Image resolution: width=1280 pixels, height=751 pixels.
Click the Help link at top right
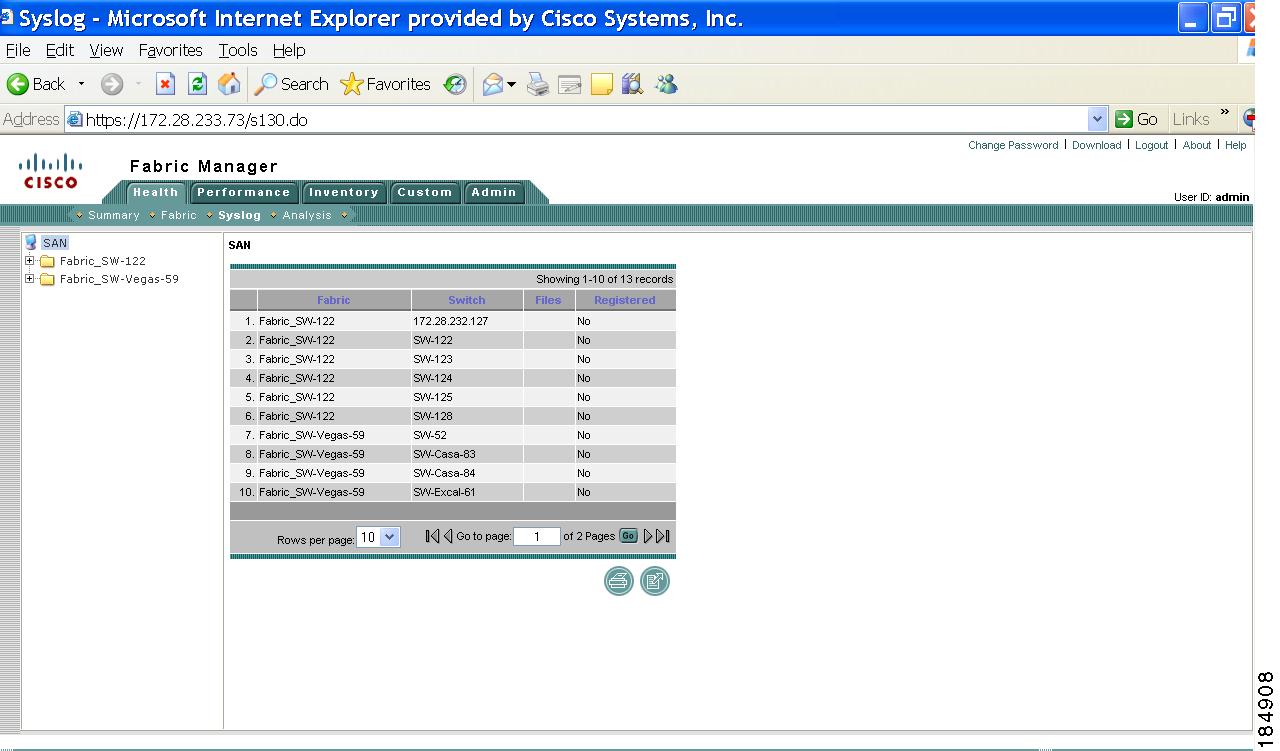pos(1236,146)
